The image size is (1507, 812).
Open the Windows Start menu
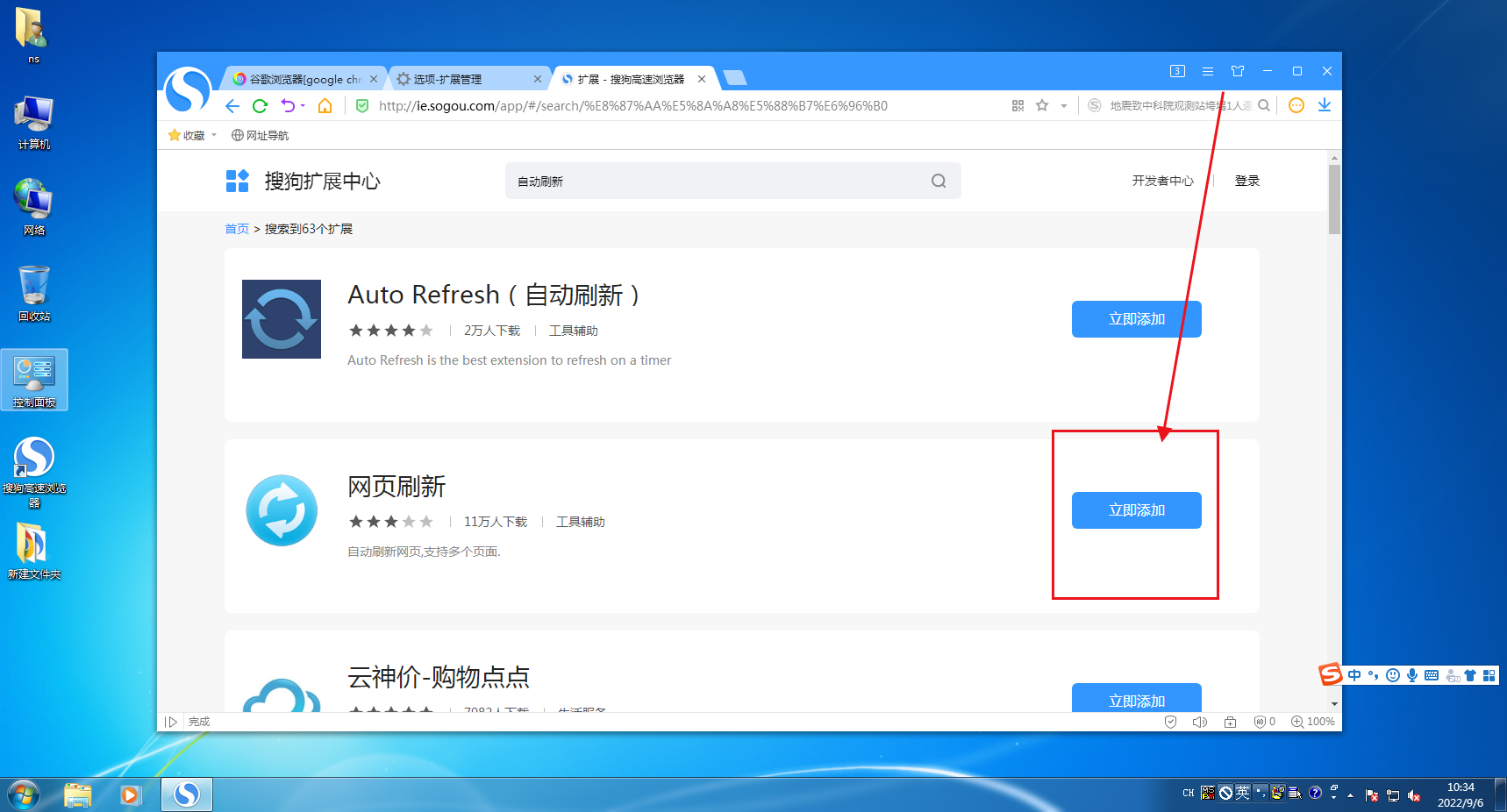click(24, 794)
